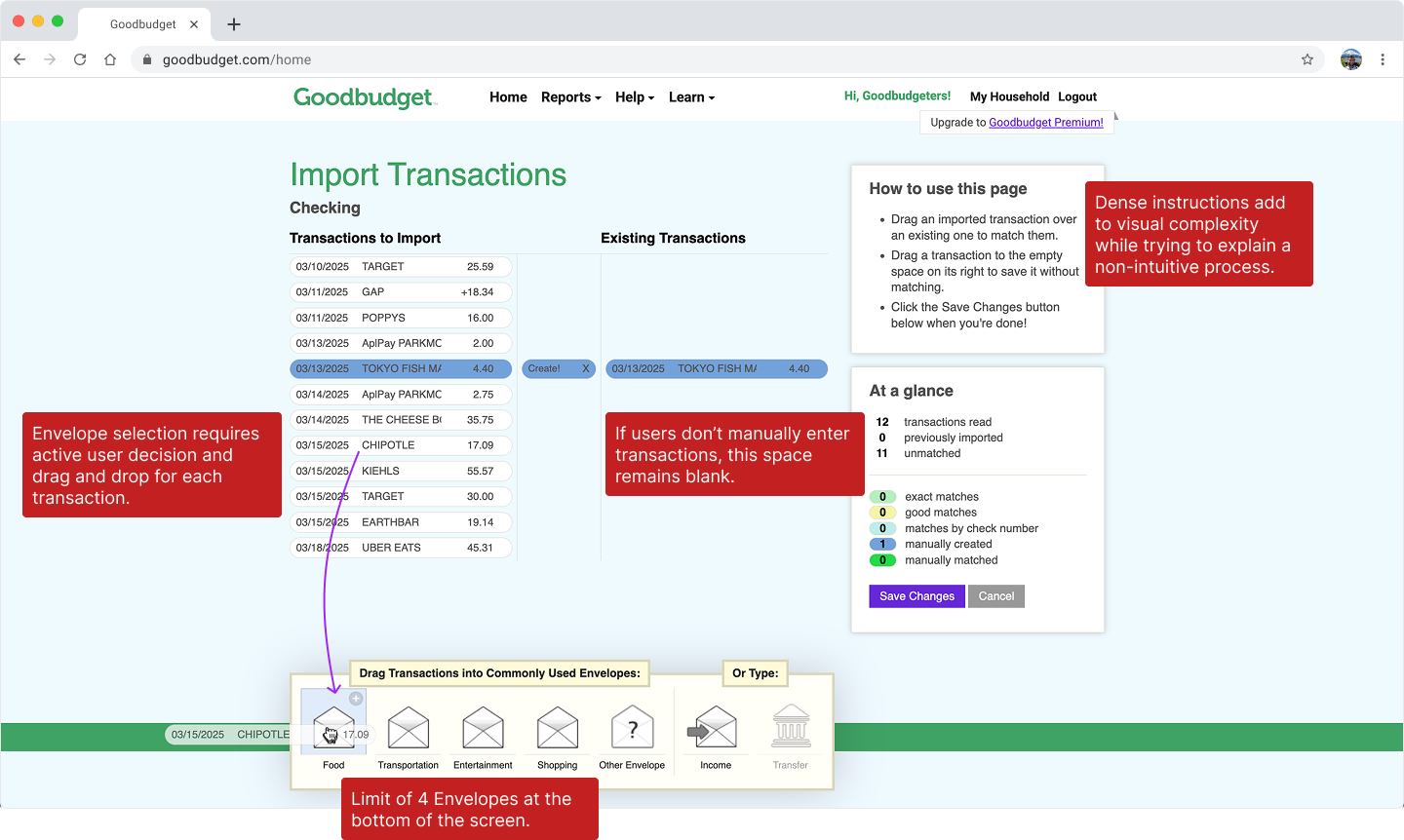Choose the Income type icon

click(713, 729)
